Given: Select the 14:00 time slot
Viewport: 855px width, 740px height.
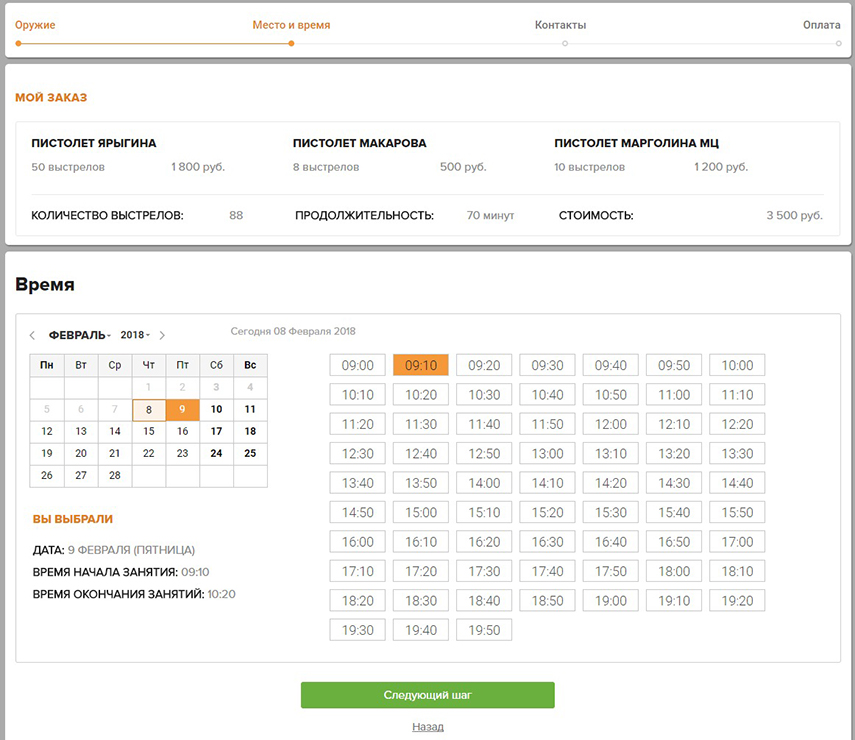Looking at the screenshot, I should (x=484, y=483).
